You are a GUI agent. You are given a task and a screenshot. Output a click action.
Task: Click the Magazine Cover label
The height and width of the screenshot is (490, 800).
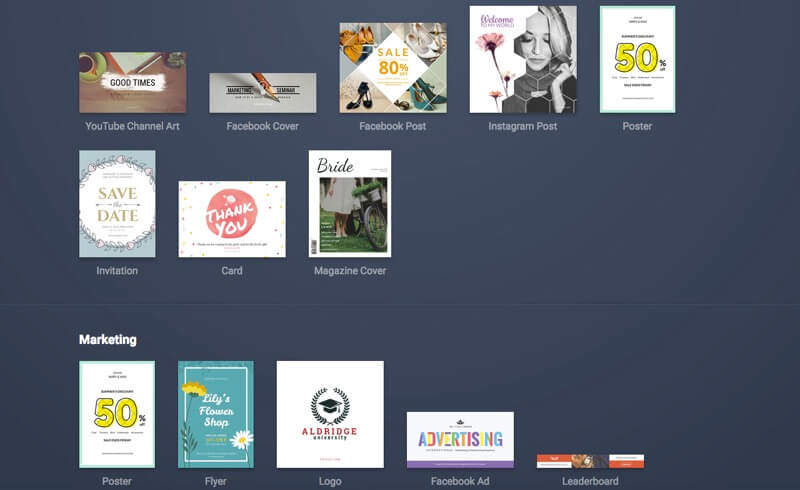(x=350, y=271)
